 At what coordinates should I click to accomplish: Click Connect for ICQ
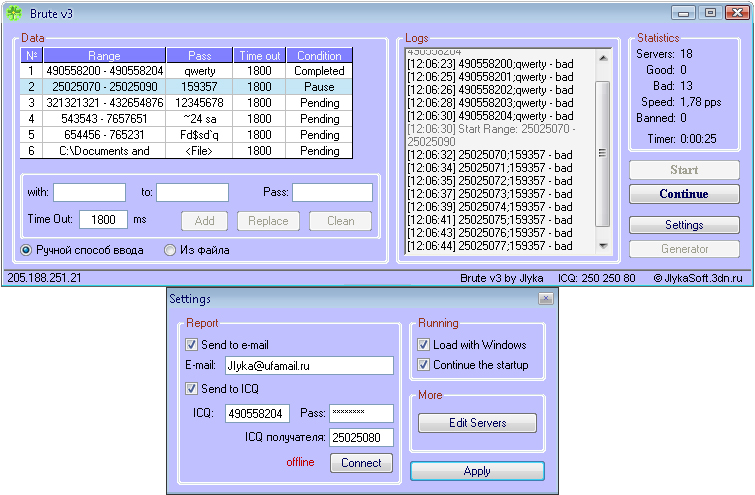[x=361, y=463]
